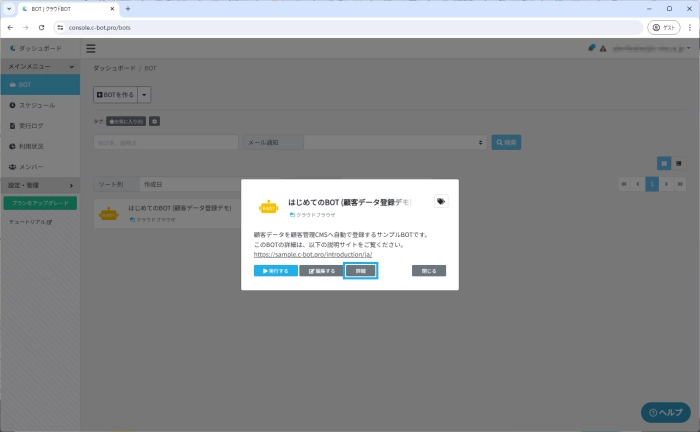Switch to grid view display

point(663,162)
